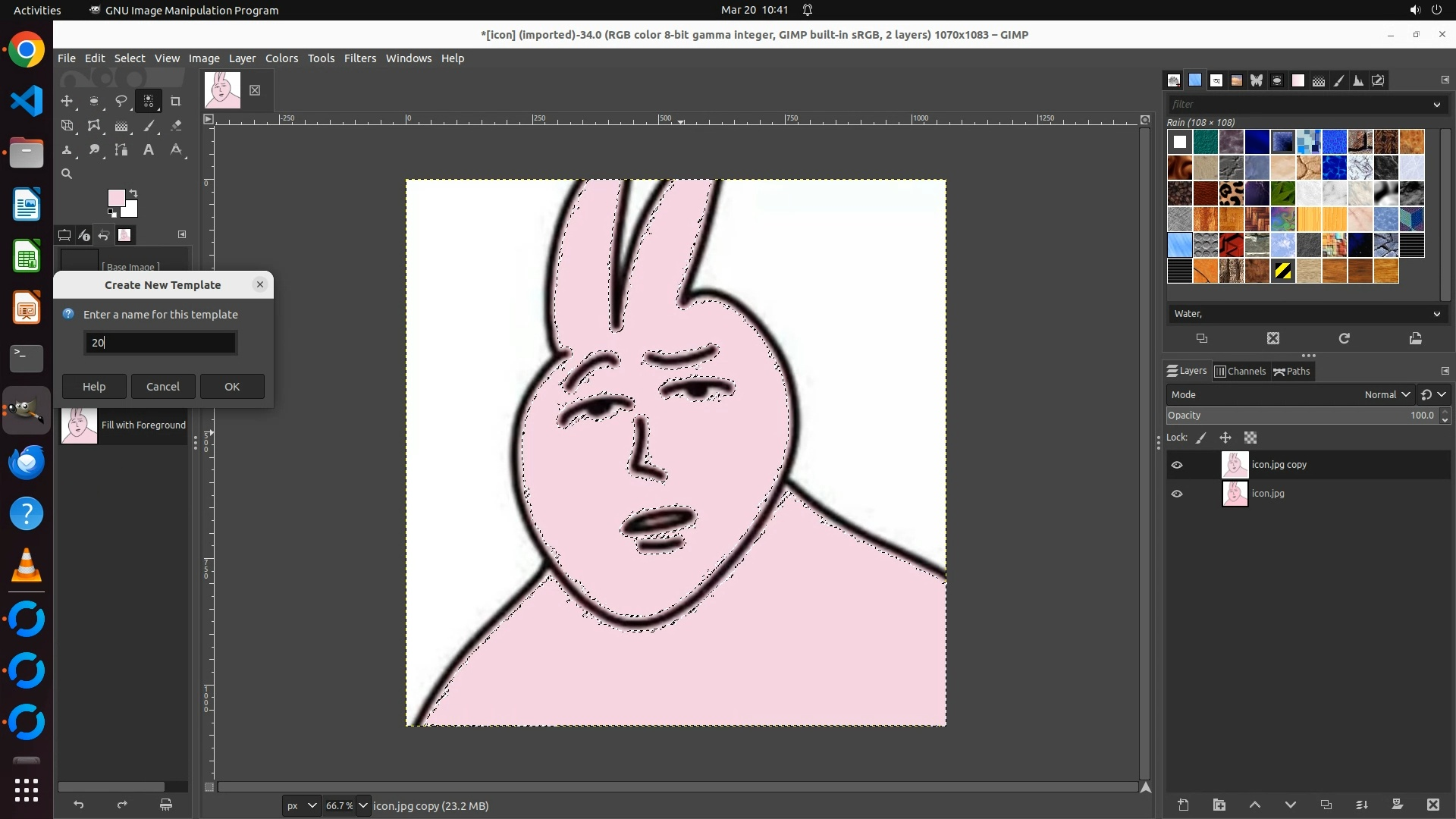Select the Eraser tool
This screenshot has height=819, width=1456.
pos(176,126)
